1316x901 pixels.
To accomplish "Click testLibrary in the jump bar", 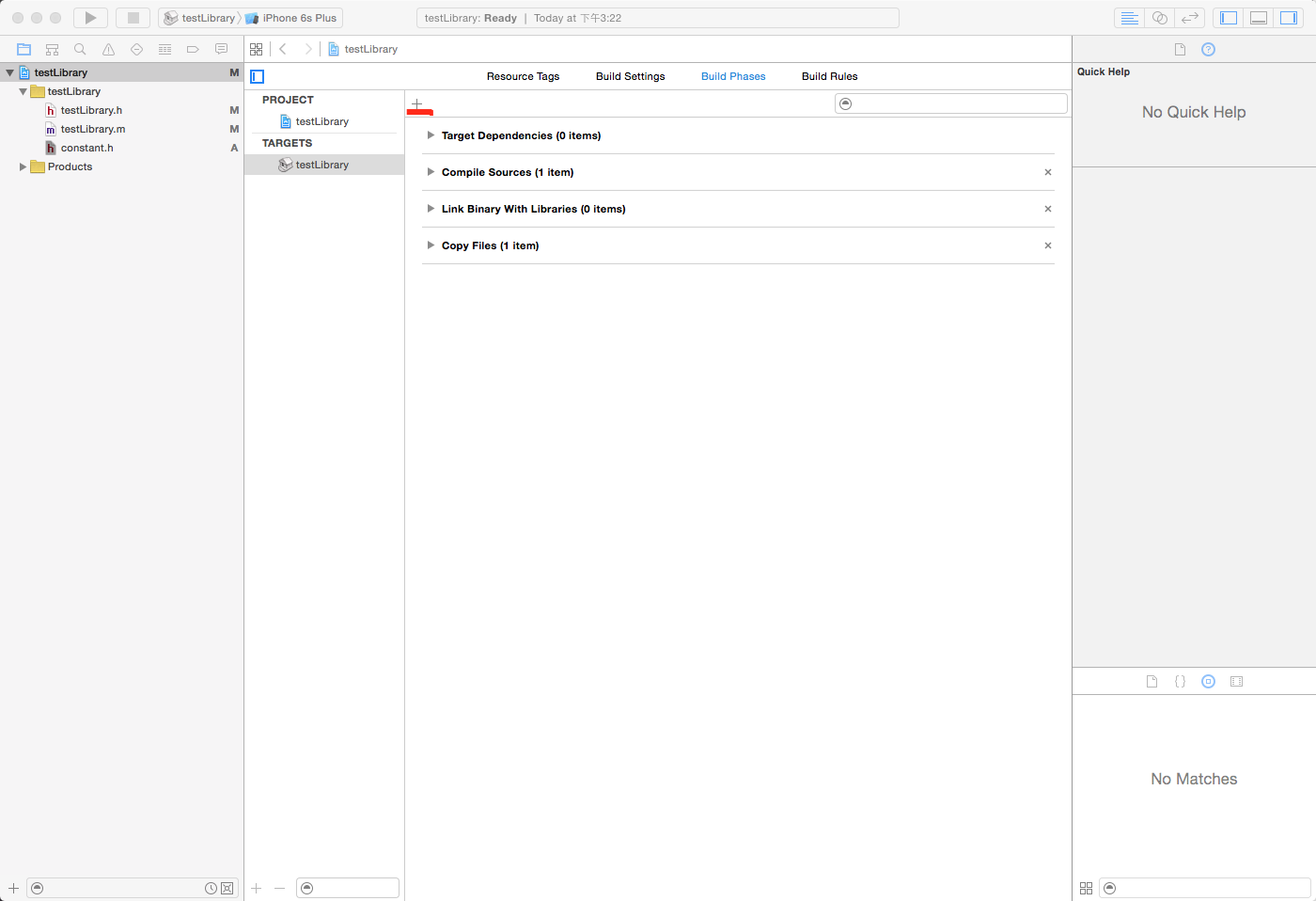I will tap(363, 49).
